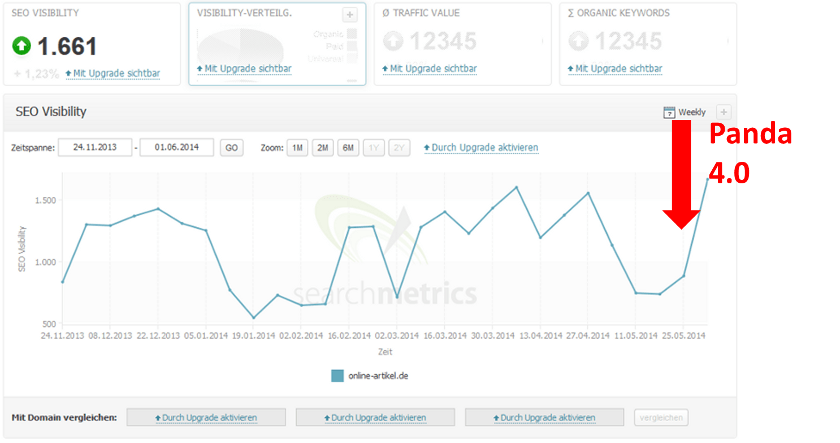Viewport: 840px width, 443px height.
Task: Click the green up-arrow SEO Visibility icon
Action: (21, 46)
